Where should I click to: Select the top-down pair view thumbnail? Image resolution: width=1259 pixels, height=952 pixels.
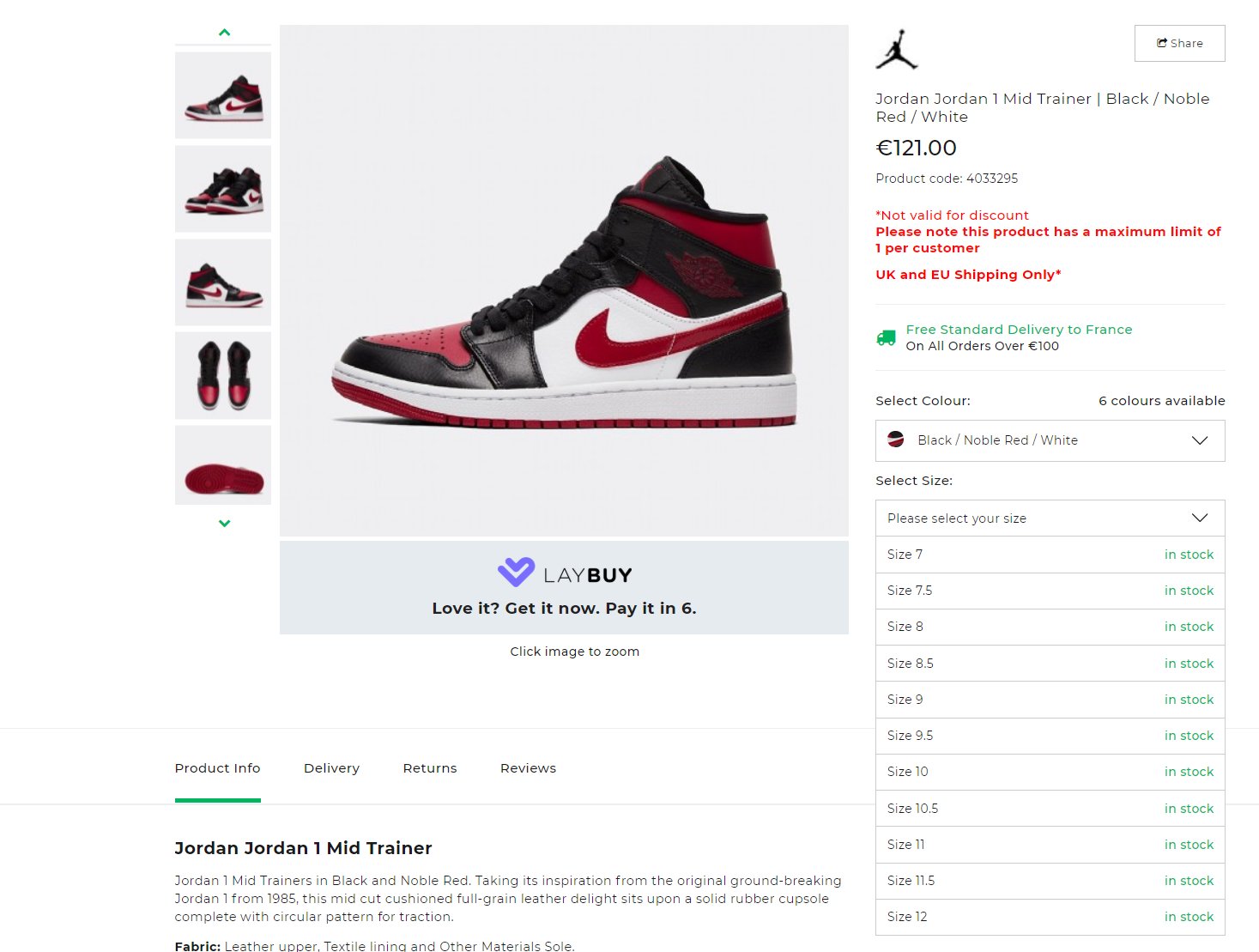click(223, 375)
